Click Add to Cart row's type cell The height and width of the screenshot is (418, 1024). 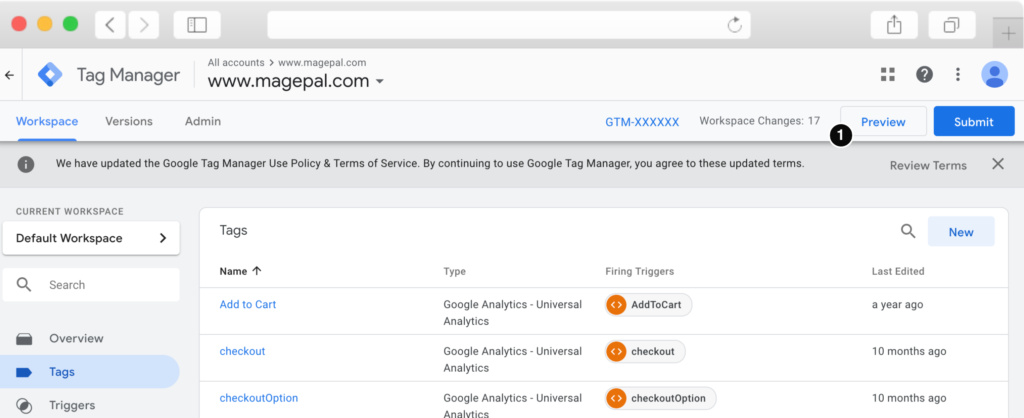(x=513, y=313)
